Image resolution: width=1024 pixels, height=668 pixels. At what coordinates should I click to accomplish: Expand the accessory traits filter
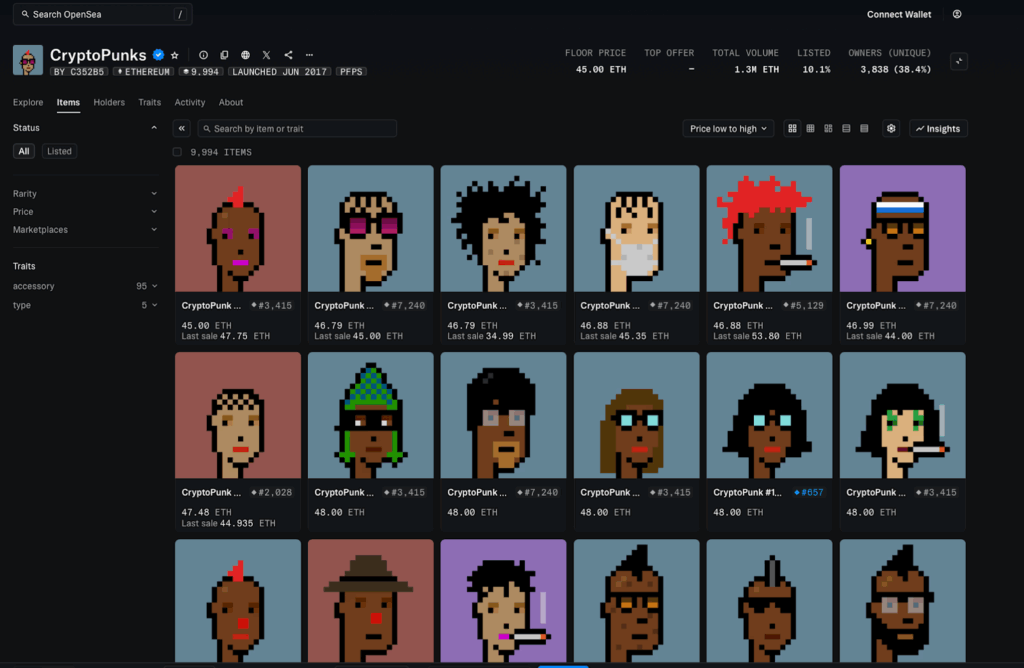click(85, 286)
